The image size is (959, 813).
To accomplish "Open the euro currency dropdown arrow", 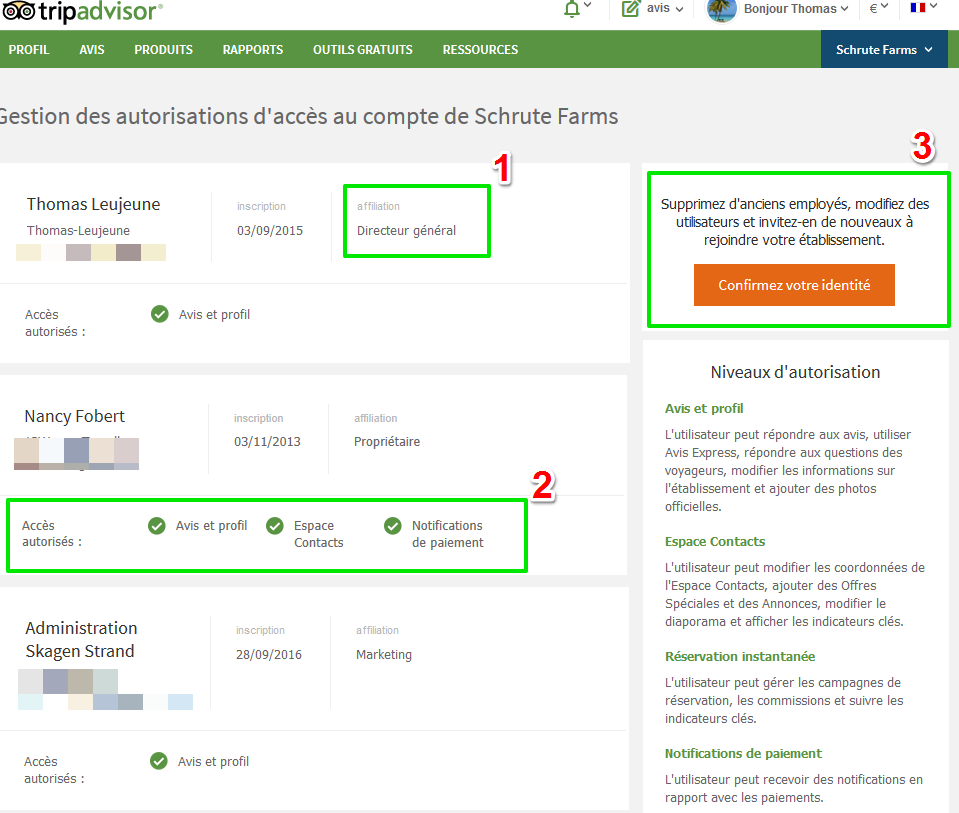I will tap(884, 6).
